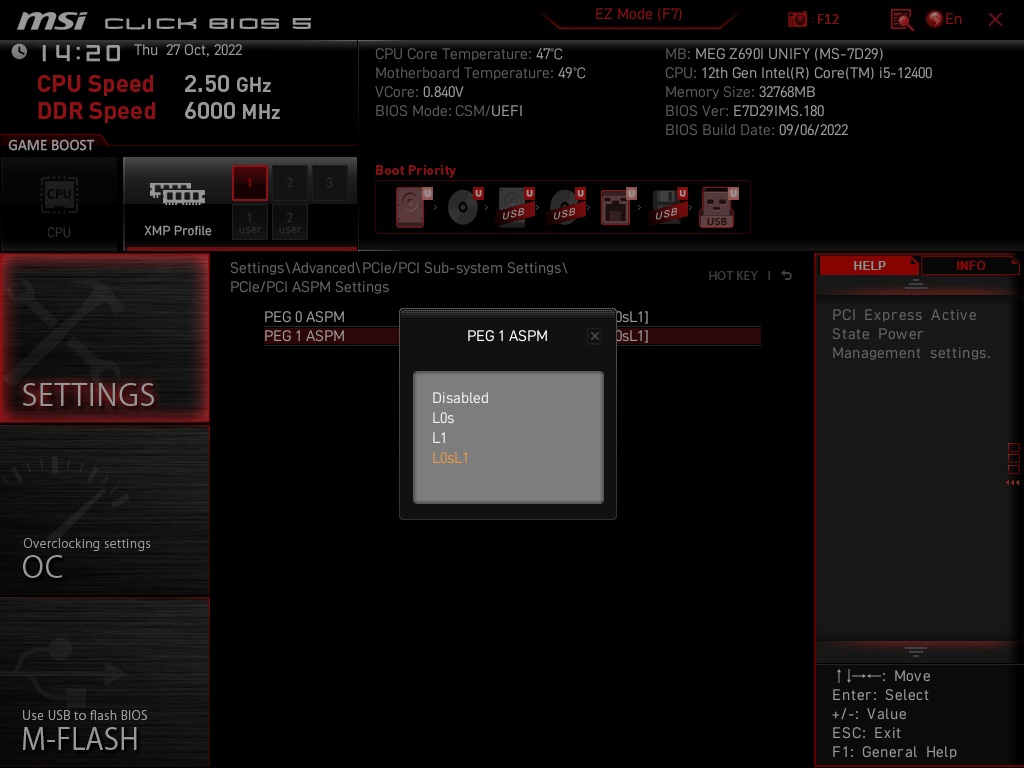Close the PEG 1 ASPM popup
This screenshot has width=1024, height=768.
click(594, 336)
